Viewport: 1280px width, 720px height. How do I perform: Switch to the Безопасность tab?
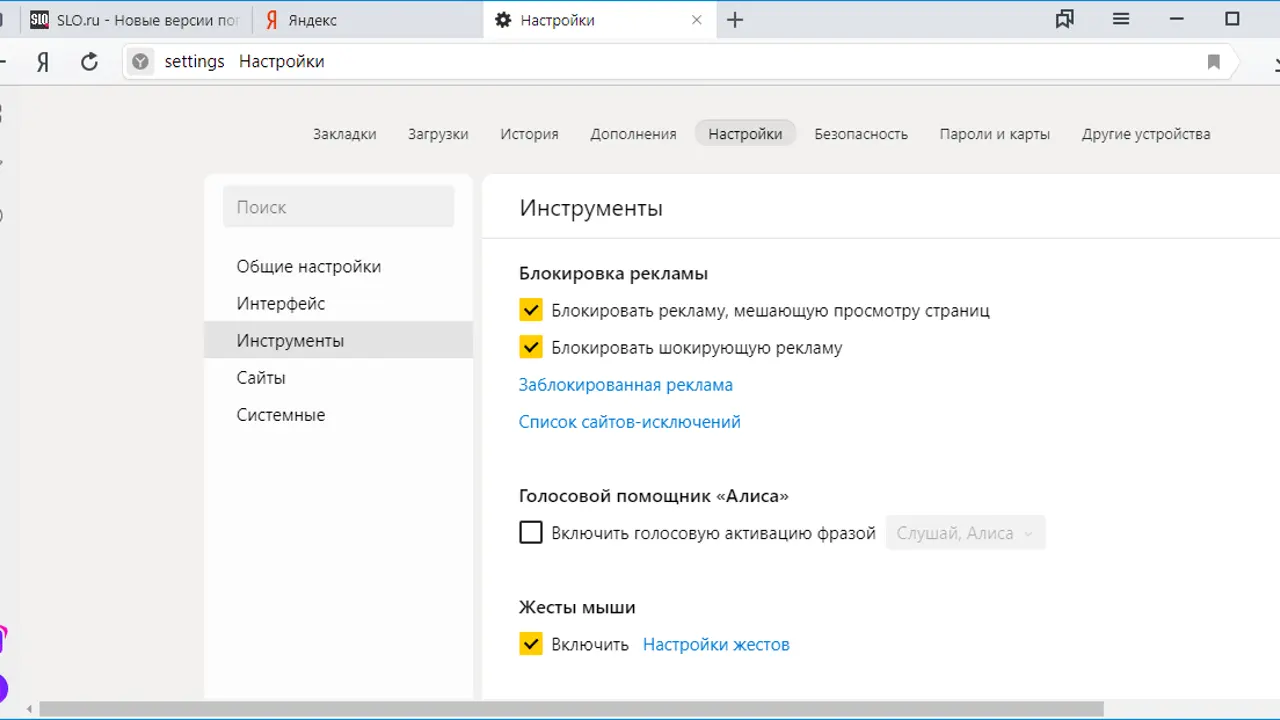[x=860, y=134]
